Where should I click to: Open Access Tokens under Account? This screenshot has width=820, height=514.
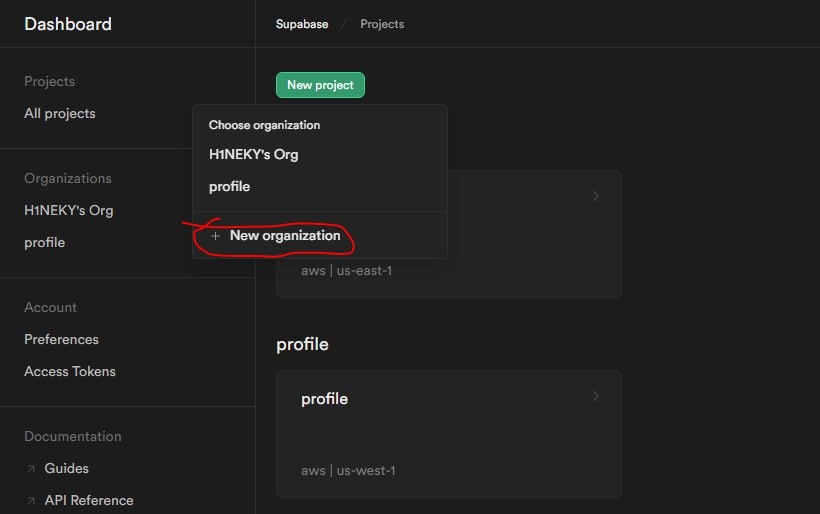pos(70,371)
